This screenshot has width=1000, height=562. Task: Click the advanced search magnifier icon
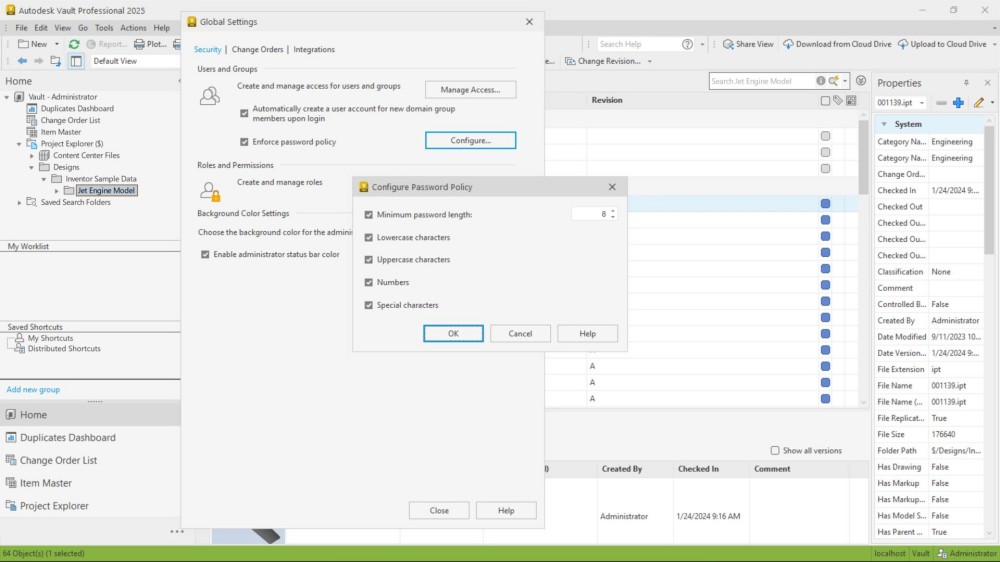point(834,81)
